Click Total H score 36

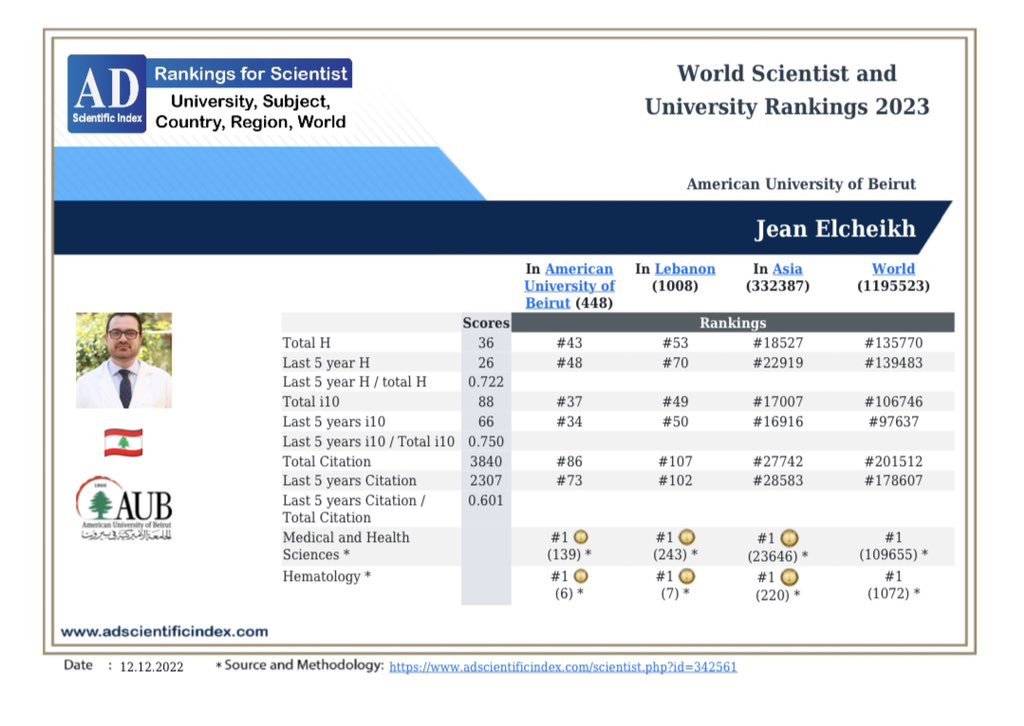click(x=486, y=343)
